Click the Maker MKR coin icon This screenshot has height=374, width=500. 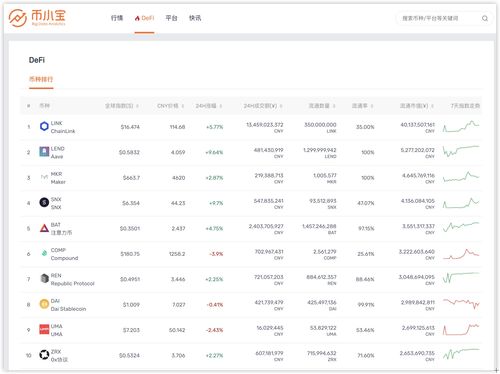click(x=44, y=177)
